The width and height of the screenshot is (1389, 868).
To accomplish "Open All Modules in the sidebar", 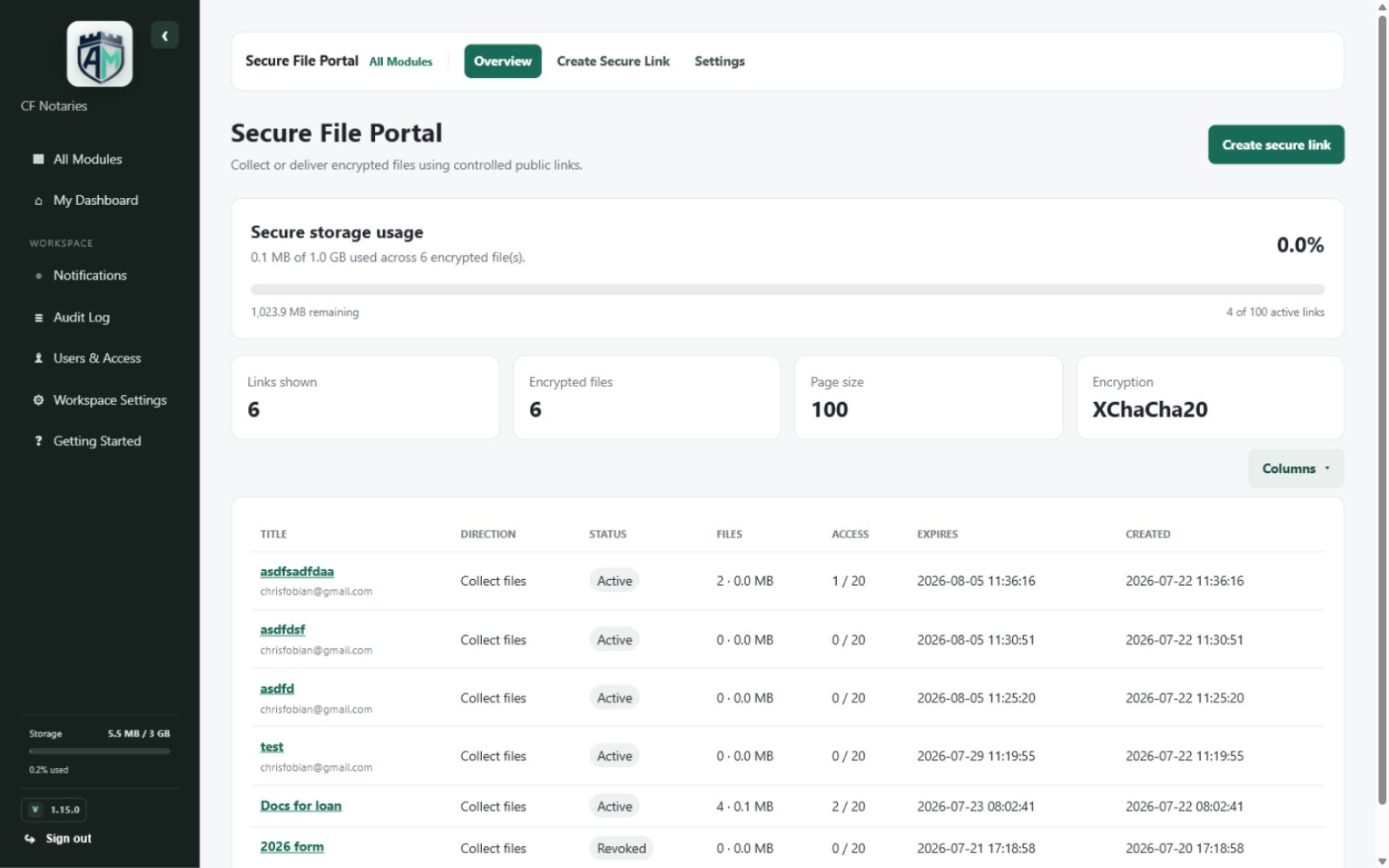I will pyautogui.click(x=88, y=159).
